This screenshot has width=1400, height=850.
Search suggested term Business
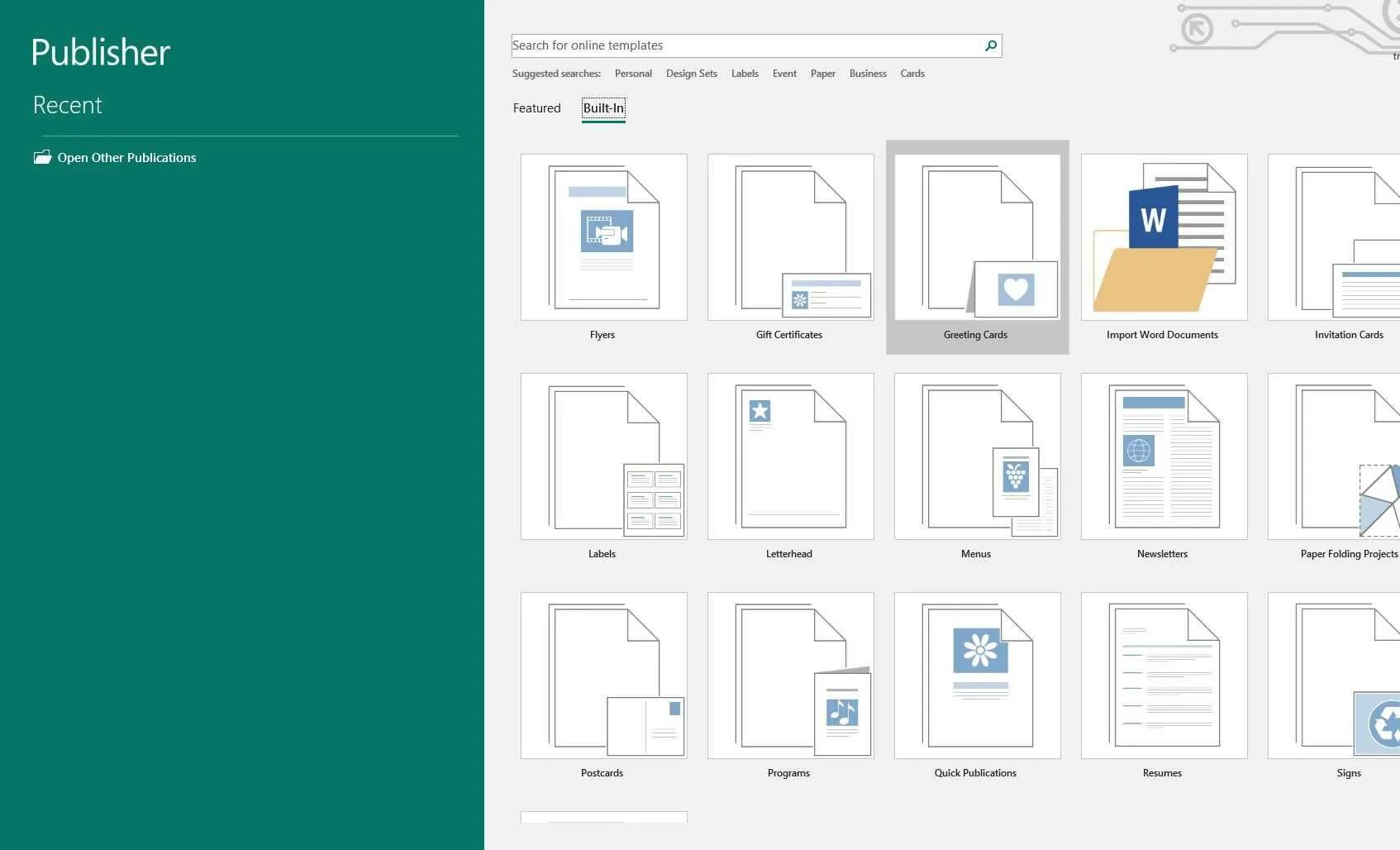(x=868, y=74)
